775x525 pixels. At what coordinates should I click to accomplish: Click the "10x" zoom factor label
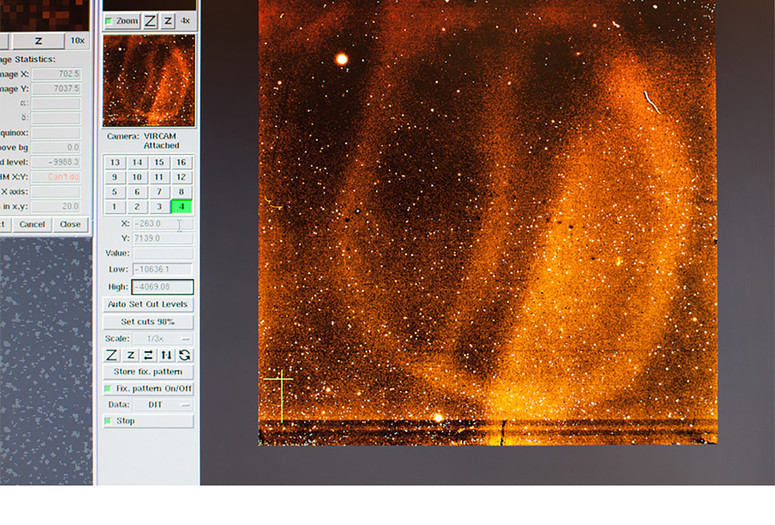(78, 41)
